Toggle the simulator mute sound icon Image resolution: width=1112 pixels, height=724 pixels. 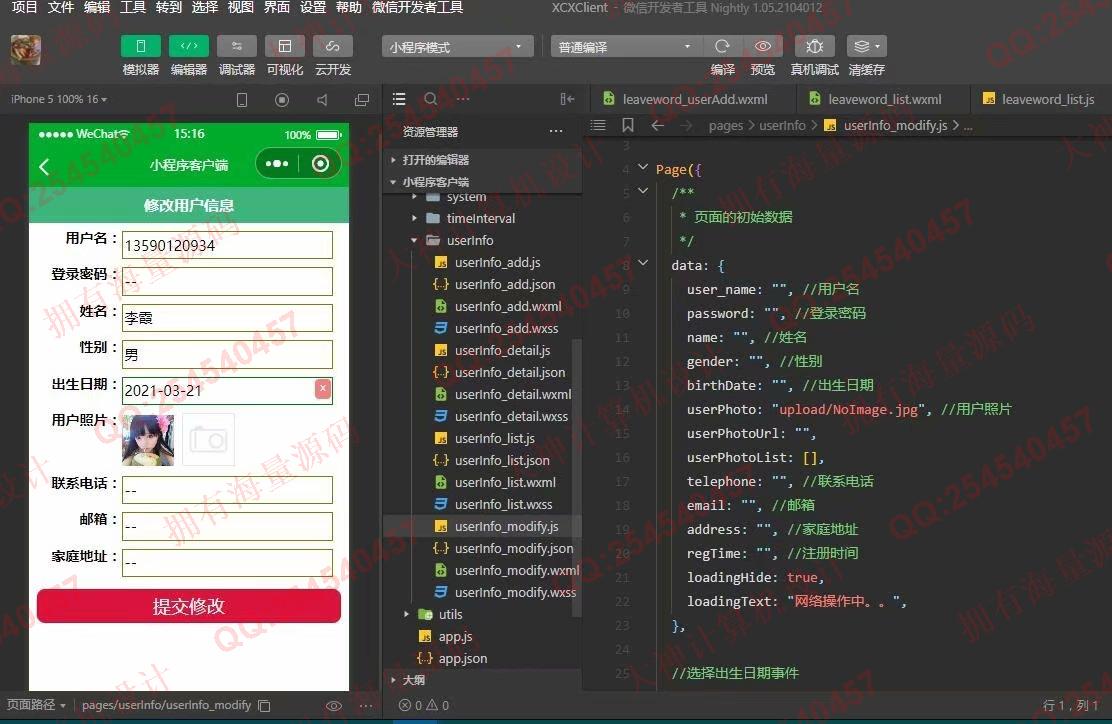322,100
